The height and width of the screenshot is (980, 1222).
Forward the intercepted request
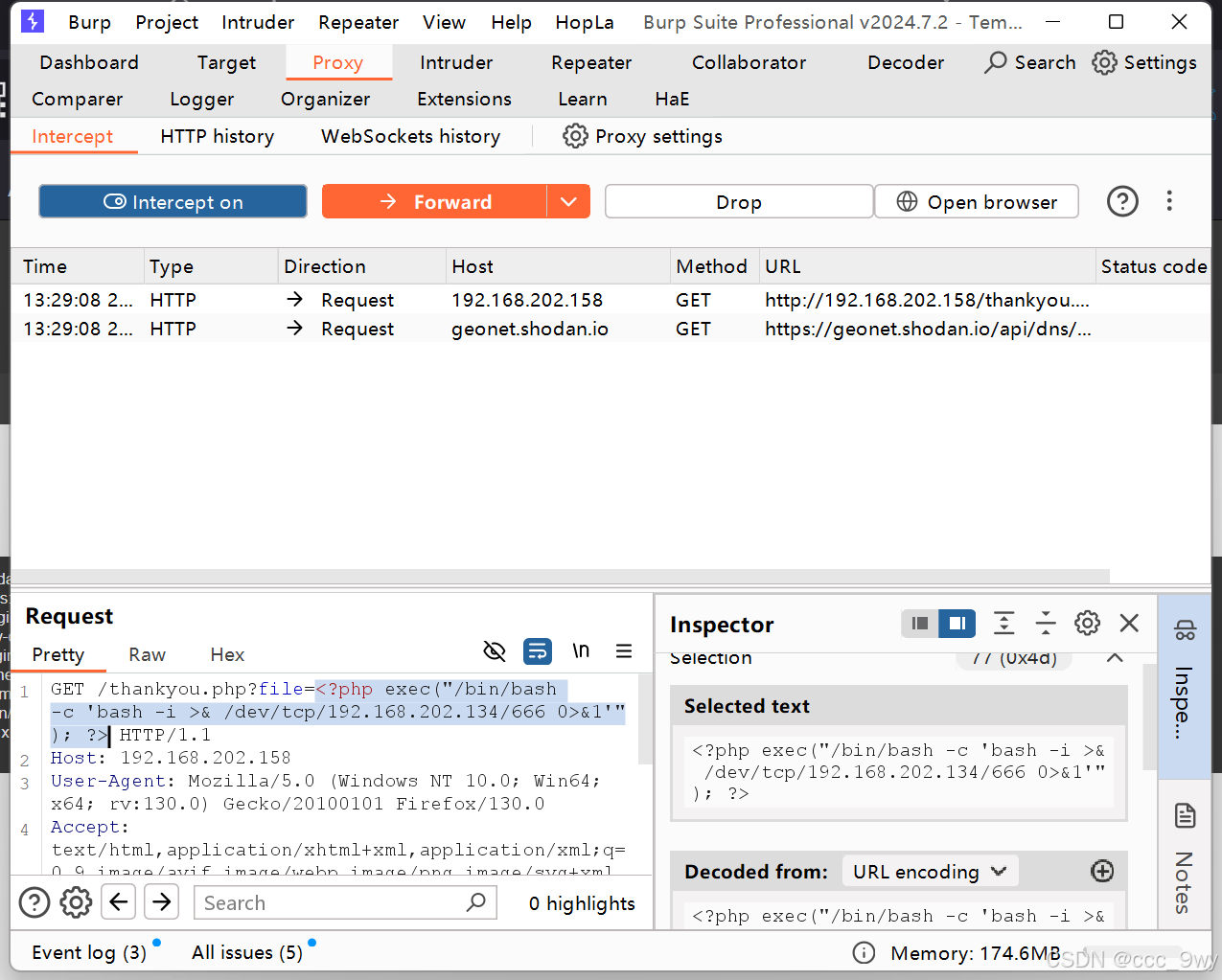coord(434,201)
